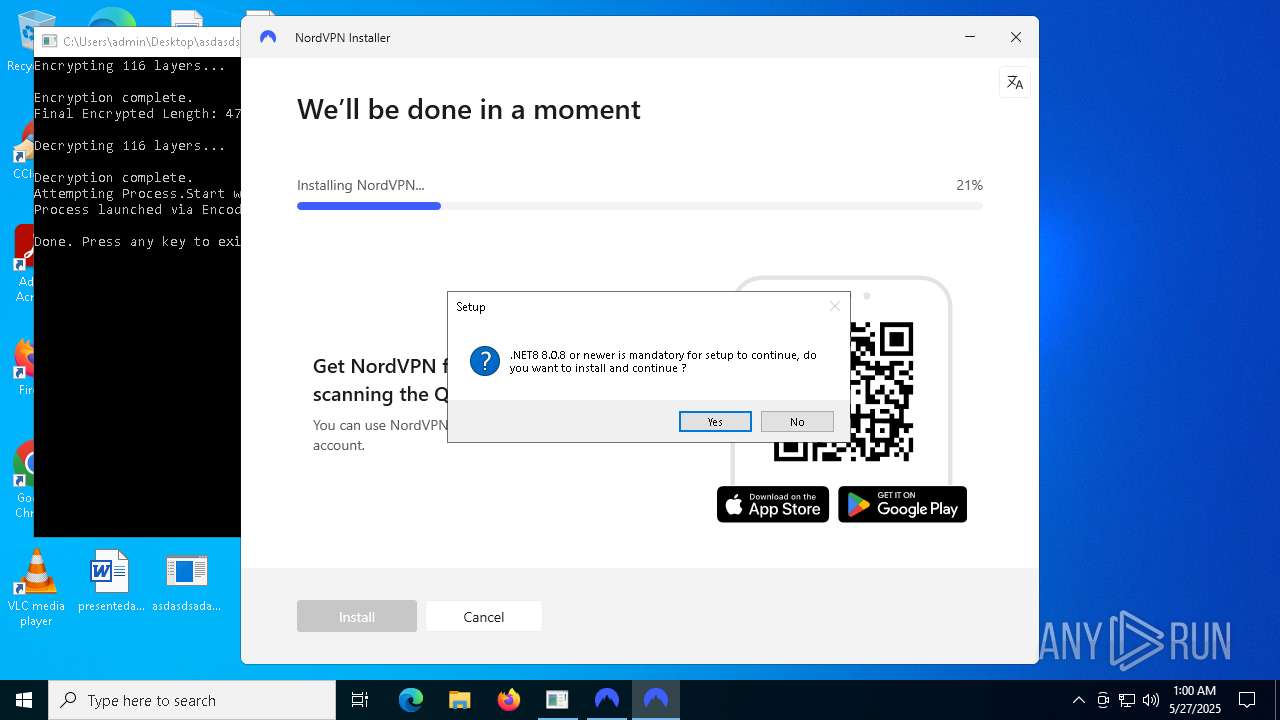Click Yes in the Setup dialog
1280x720 pixels.
(x=715, y=422)
